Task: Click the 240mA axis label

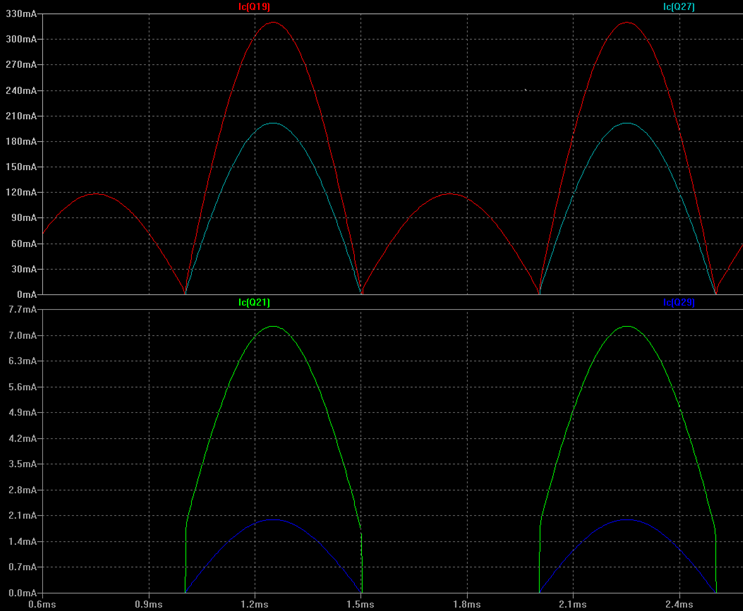Action: [21, 91]
